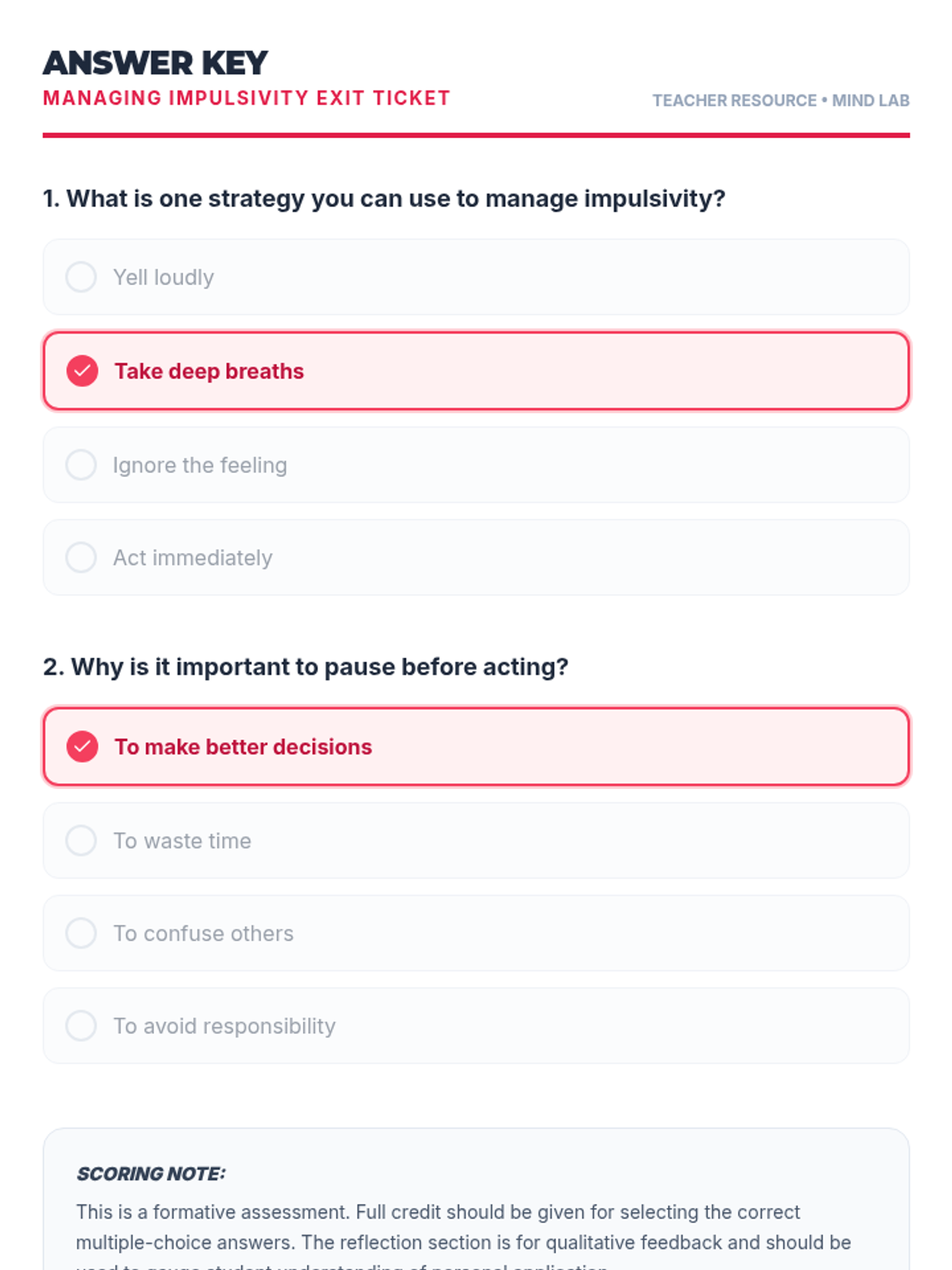The image size is (952, 1270).
Task: Click the ANSWER KEY heading
Action: (155, 63)
